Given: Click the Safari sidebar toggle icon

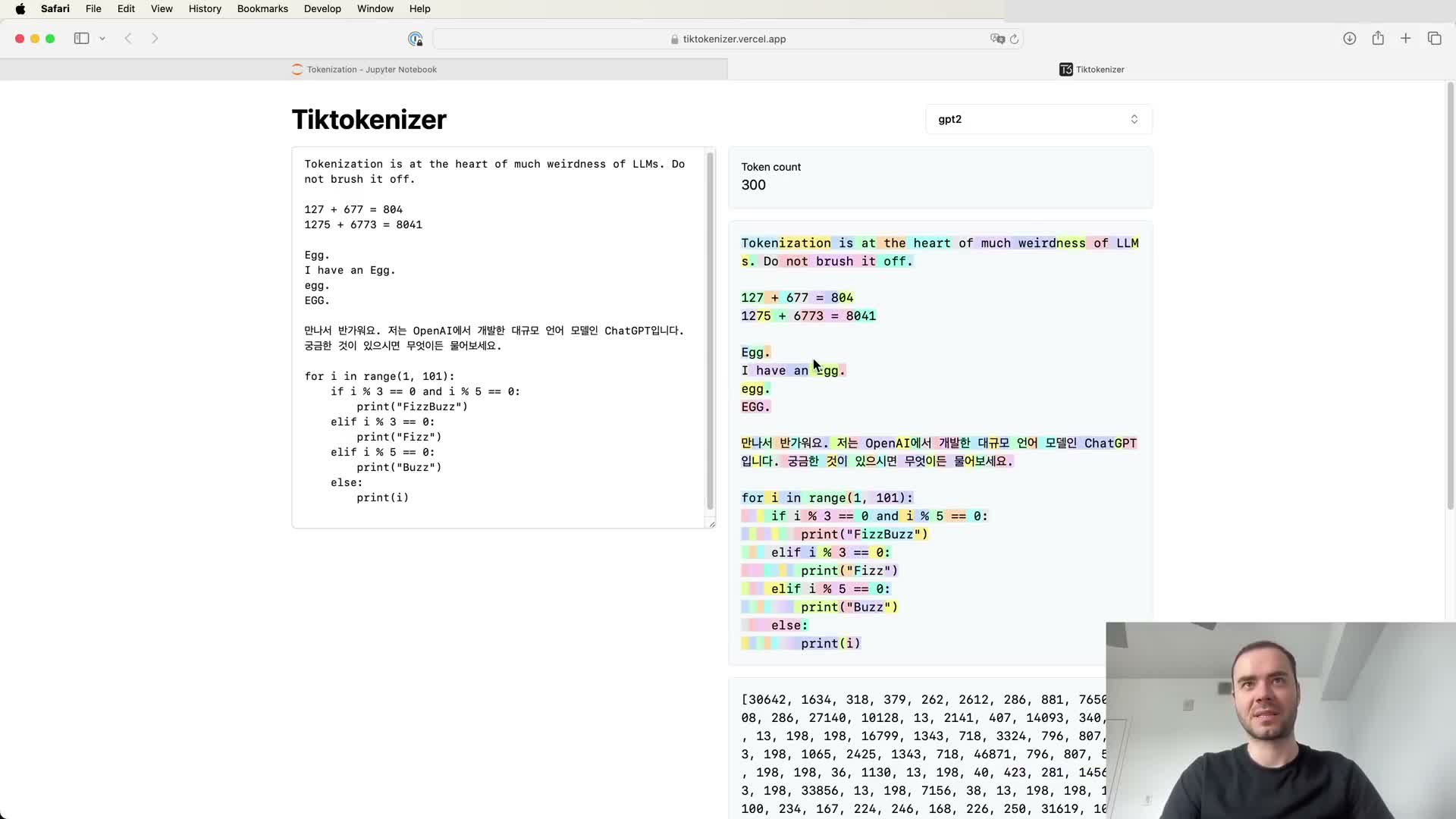Looking at the screenshot, I should pos(81,39).
